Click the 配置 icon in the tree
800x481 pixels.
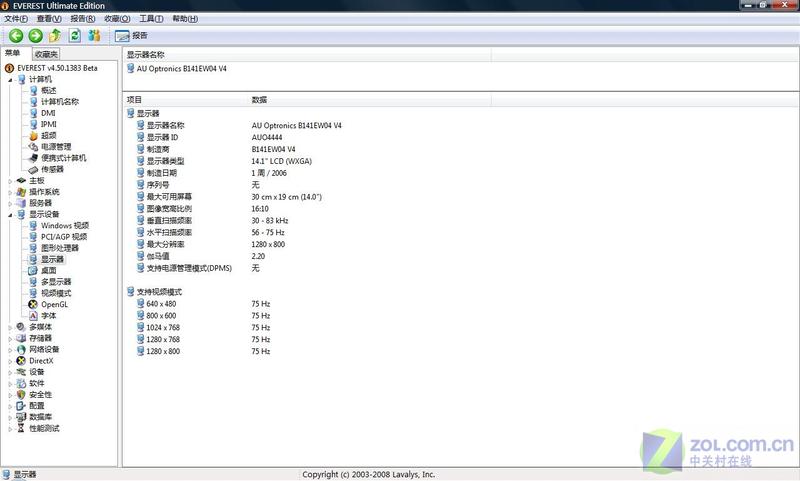tap(21, 406)
